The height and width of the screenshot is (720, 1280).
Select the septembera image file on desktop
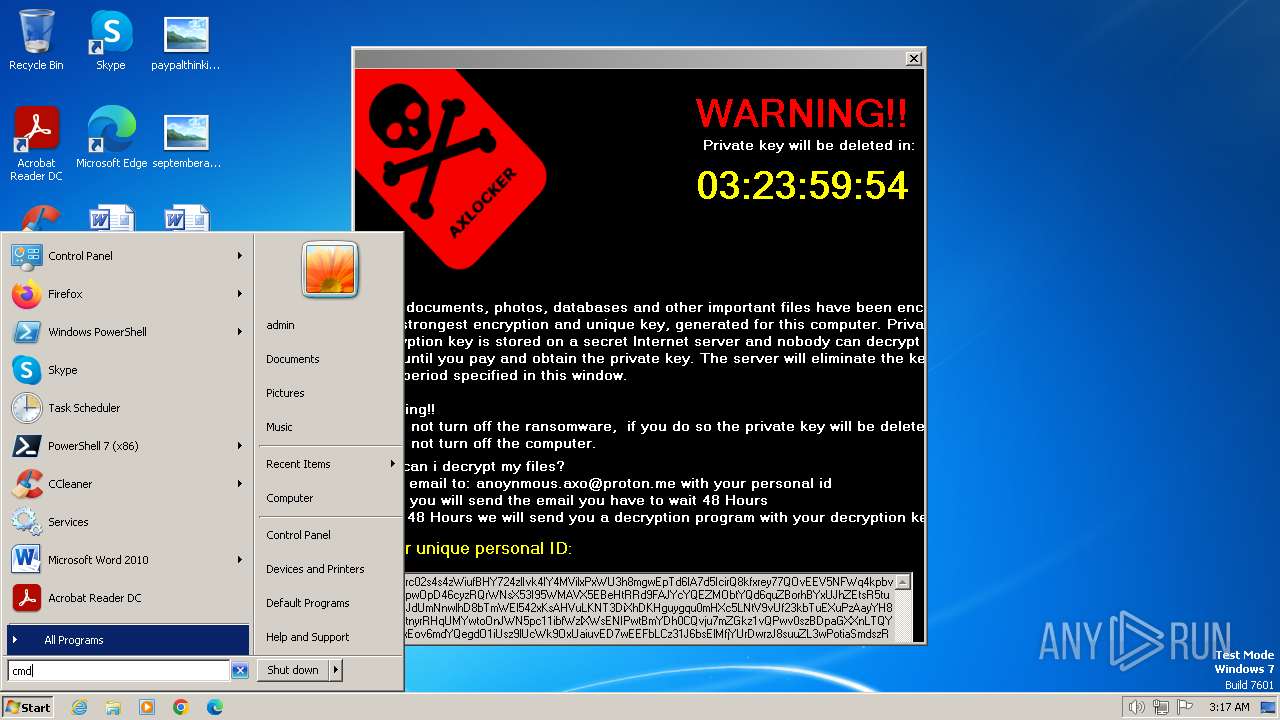point(186,138)
